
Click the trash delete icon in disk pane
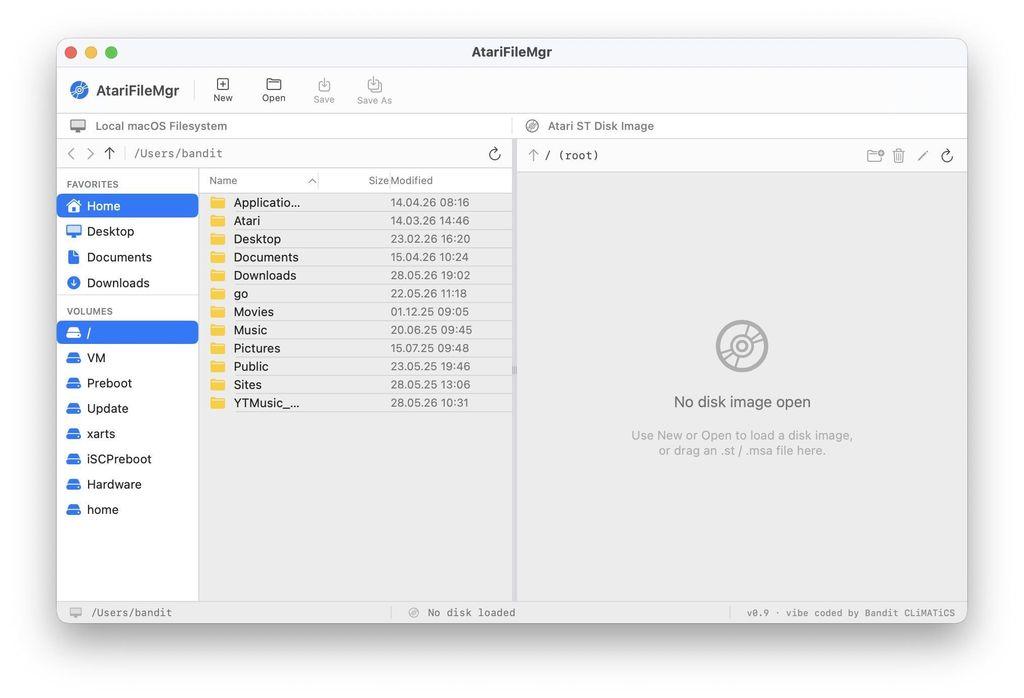pos(899,155)
